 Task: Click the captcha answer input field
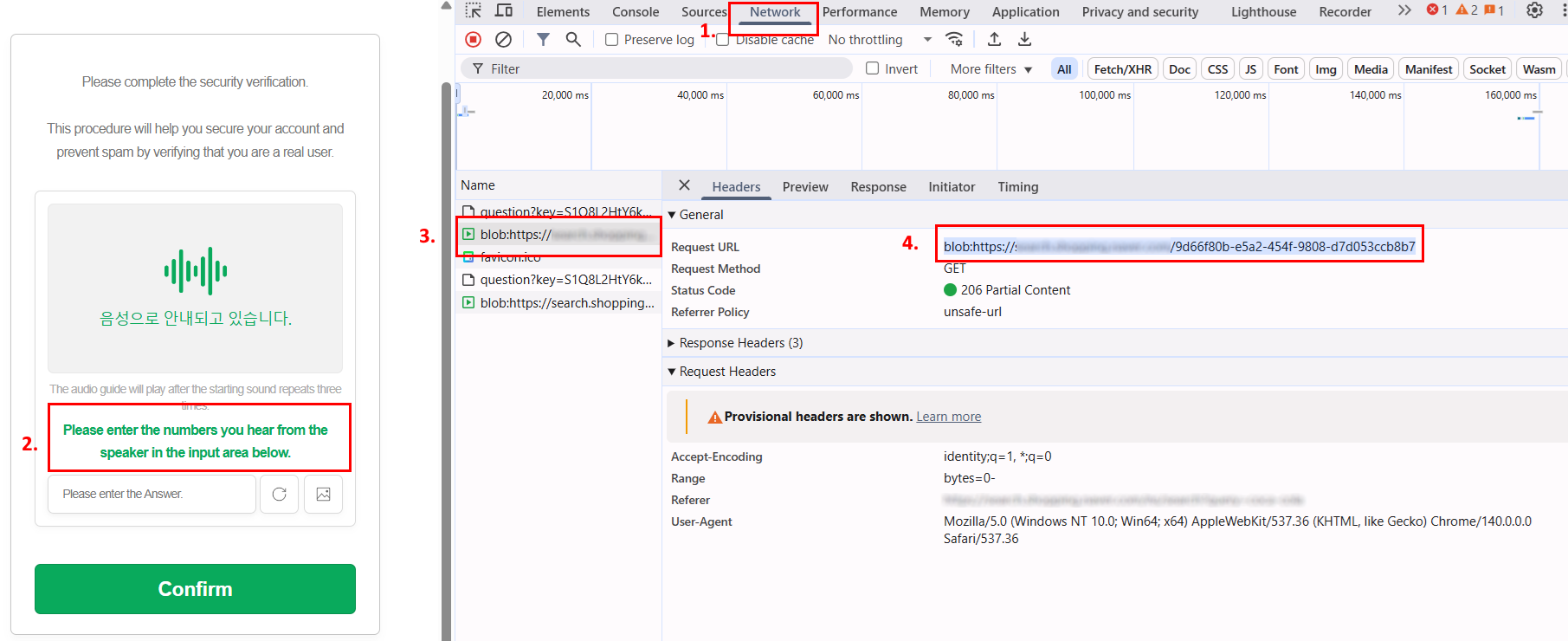point(152,494)
